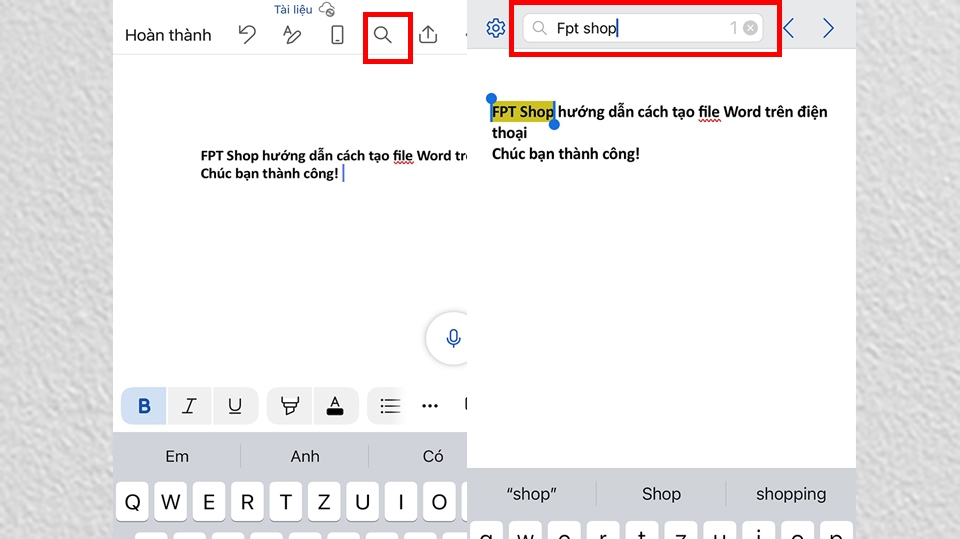Tap the I key on the left keyboard
The image size is (960, 539).
[401, 502]
